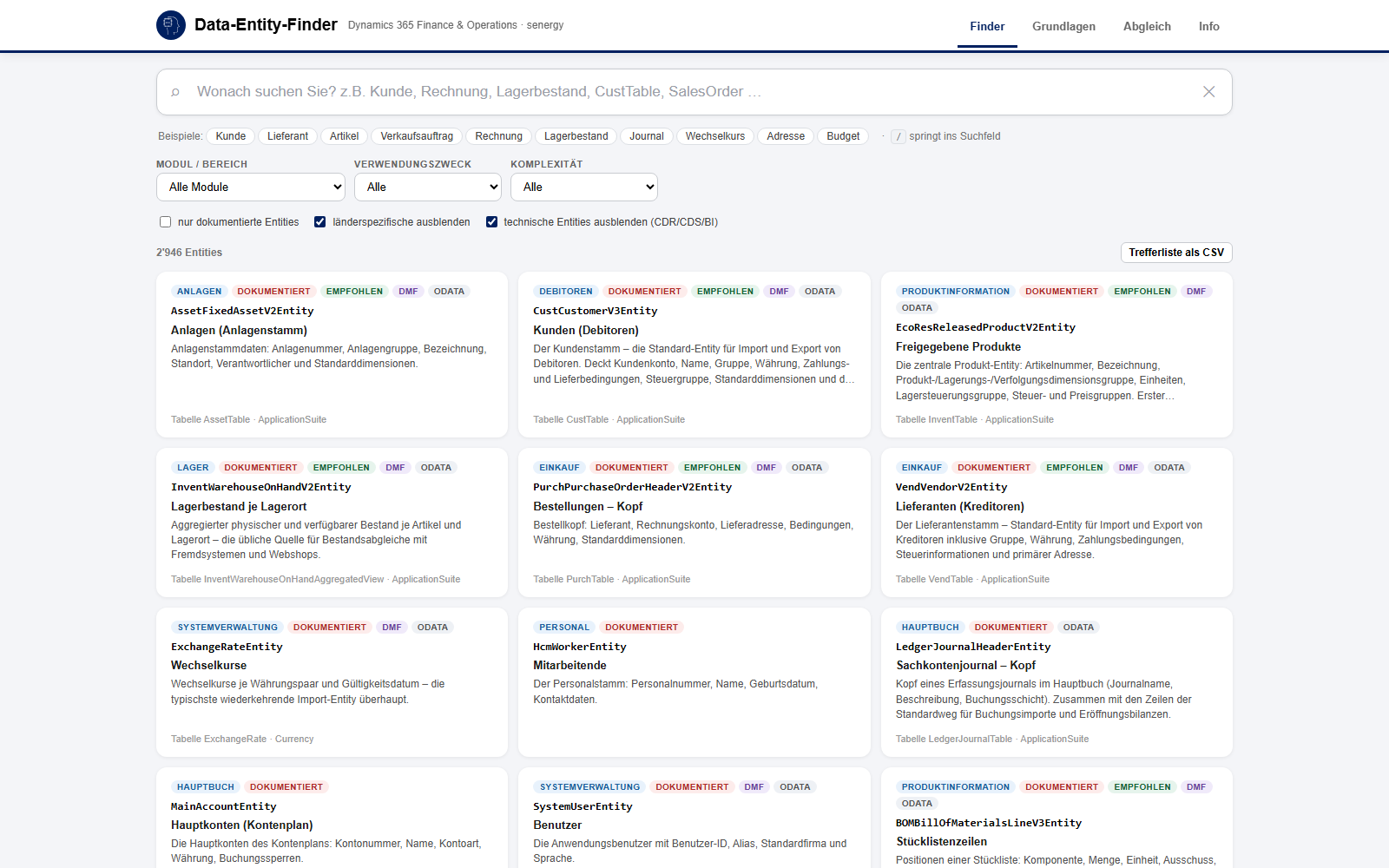Screen dimensions: 1389x868
Task: Click the Data-Entity-Finder logo icon
Action: 171,25
